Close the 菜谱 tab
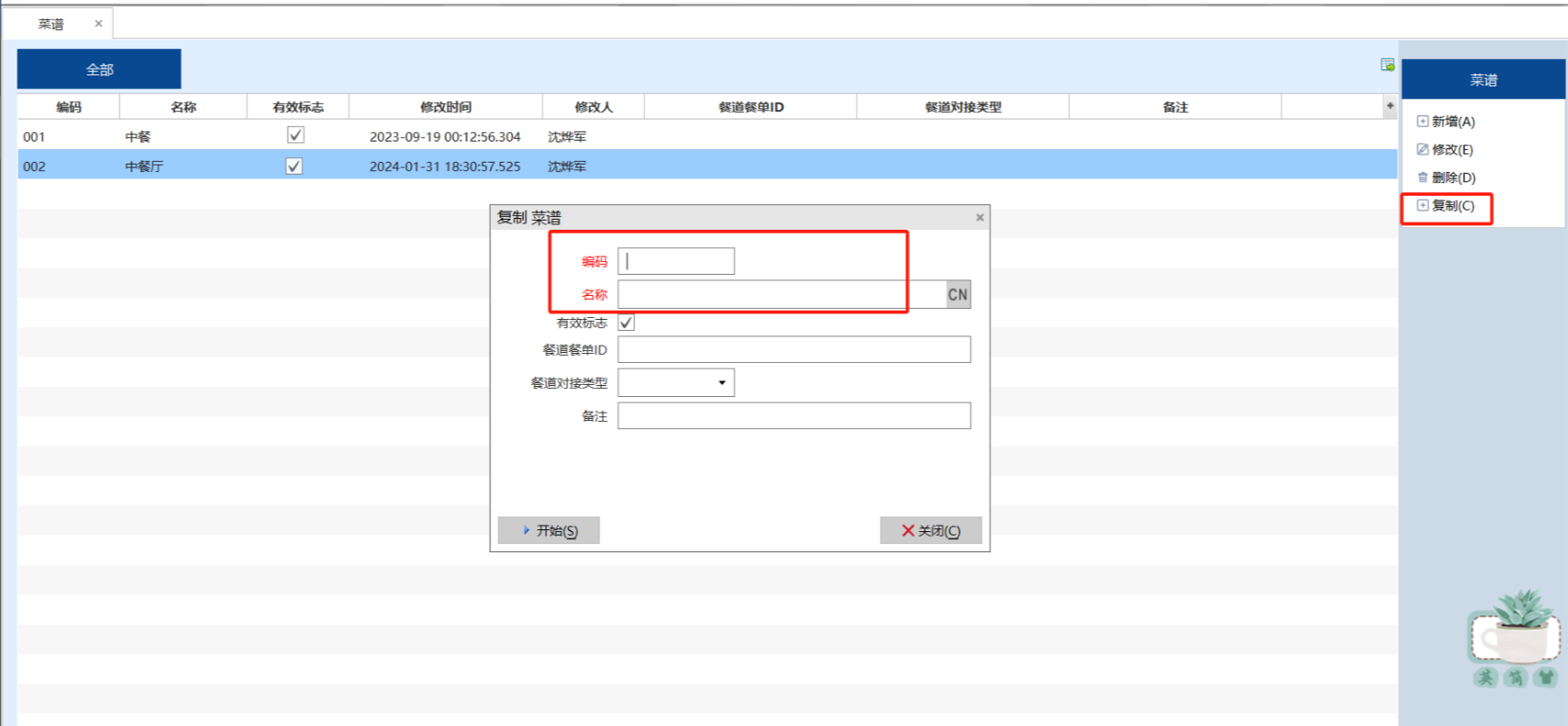The width and height of the screenshot is (1568, 726). click(98, 24)
